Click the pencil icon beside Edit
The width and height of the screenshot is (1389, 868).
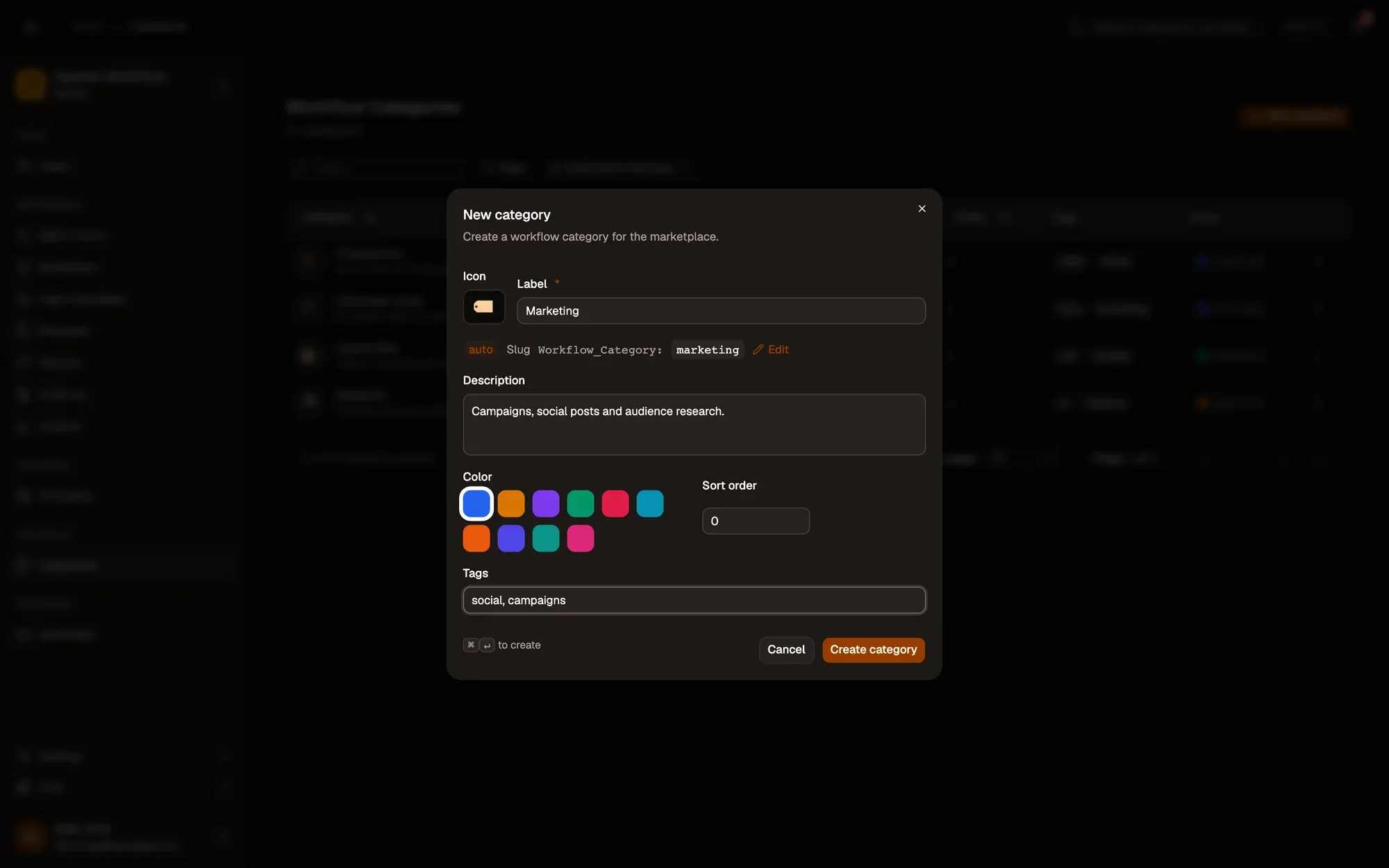pos(758,349)
